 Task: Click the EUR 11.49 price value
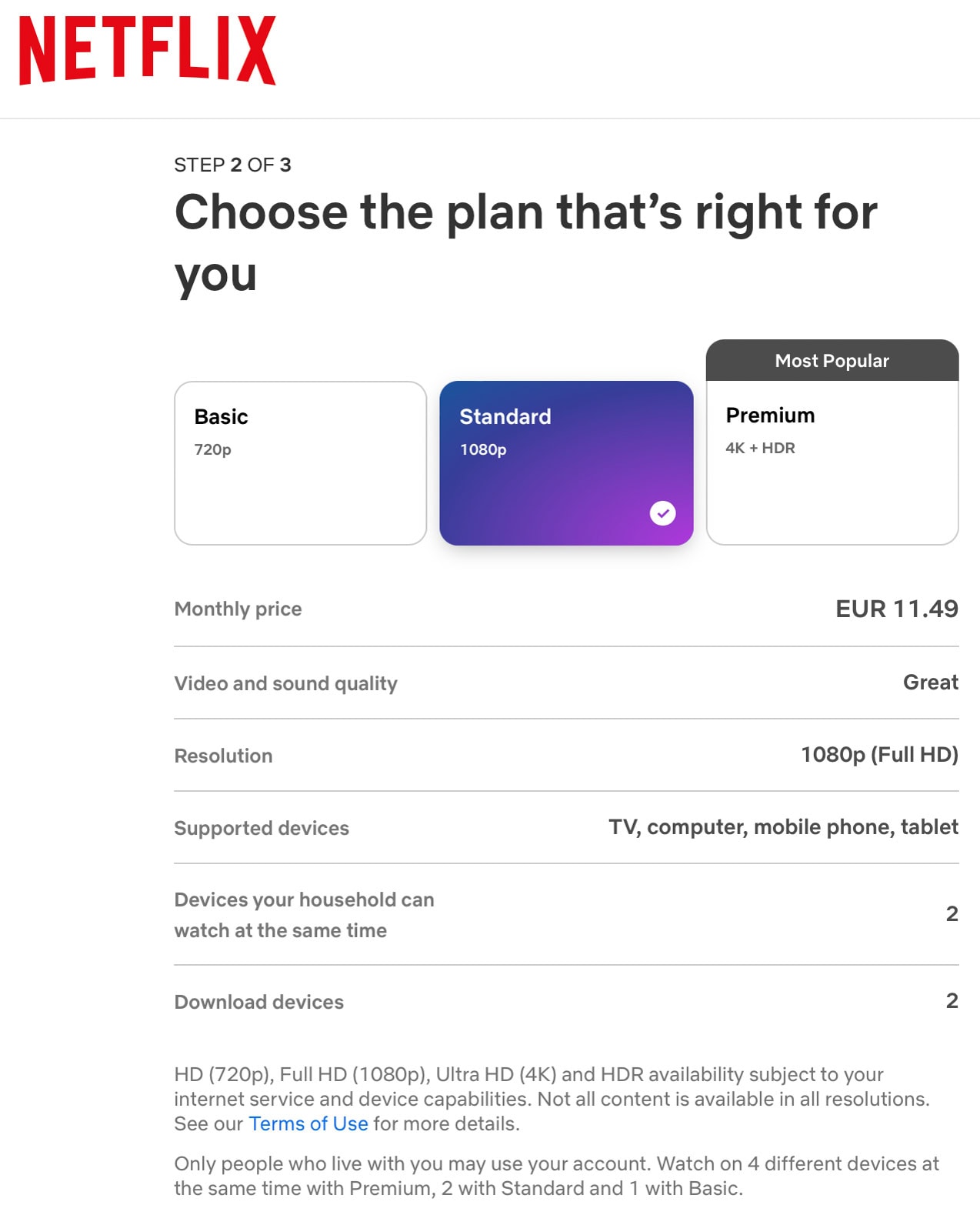pyautogui.click(x=897, y=609)
